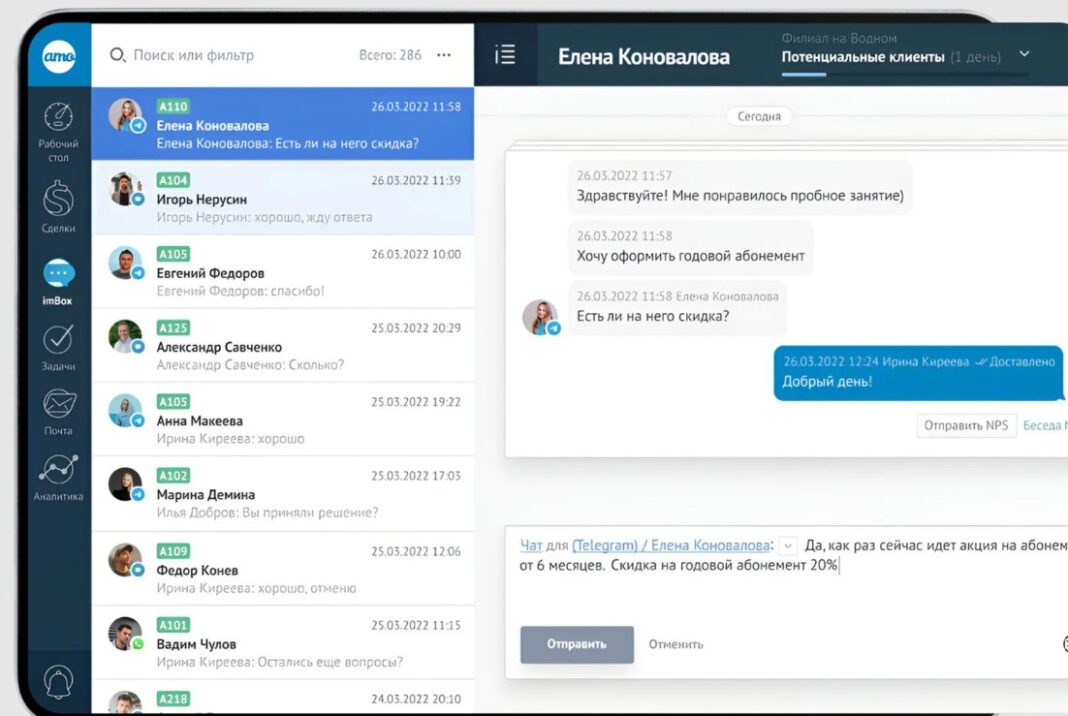Click the Поиск или фильтр search field
The width and height of the screenshot is (1068, 716).
point(230,55)
